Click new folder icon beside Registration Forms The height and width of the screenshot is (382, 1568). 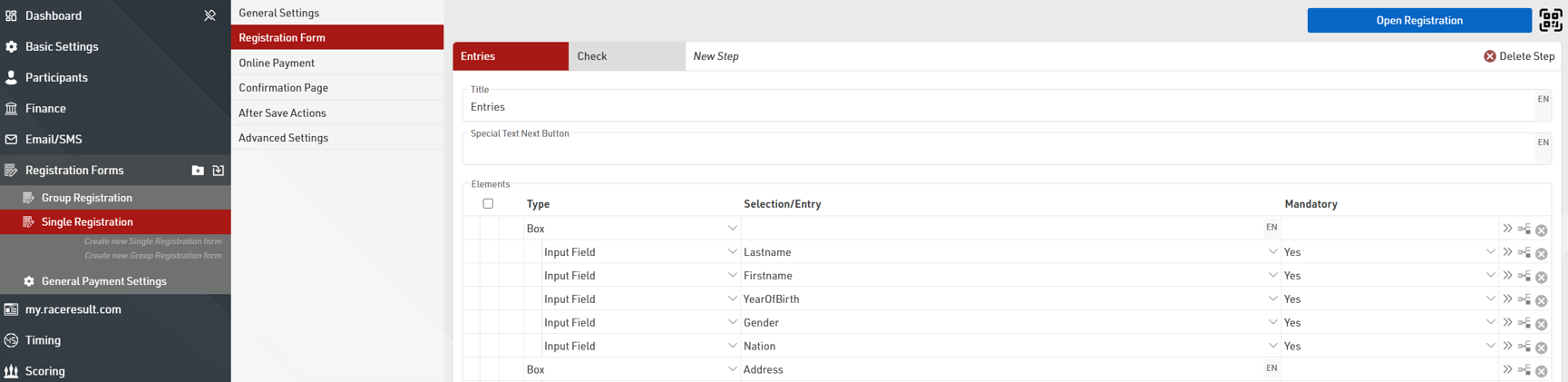[x=198, y=171]
